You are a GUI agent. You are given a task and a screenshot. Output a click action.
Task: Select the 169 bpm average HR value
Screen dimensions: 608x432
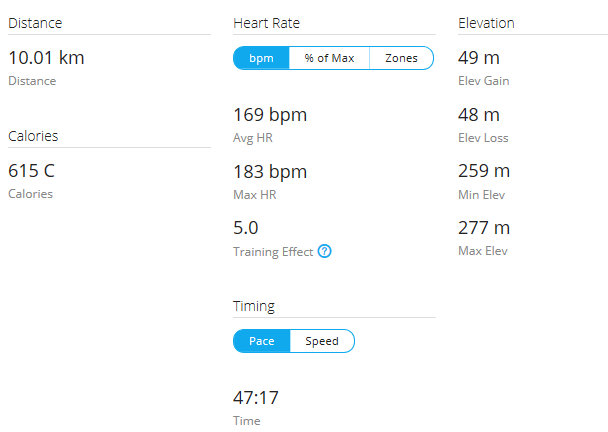[270, 115]
